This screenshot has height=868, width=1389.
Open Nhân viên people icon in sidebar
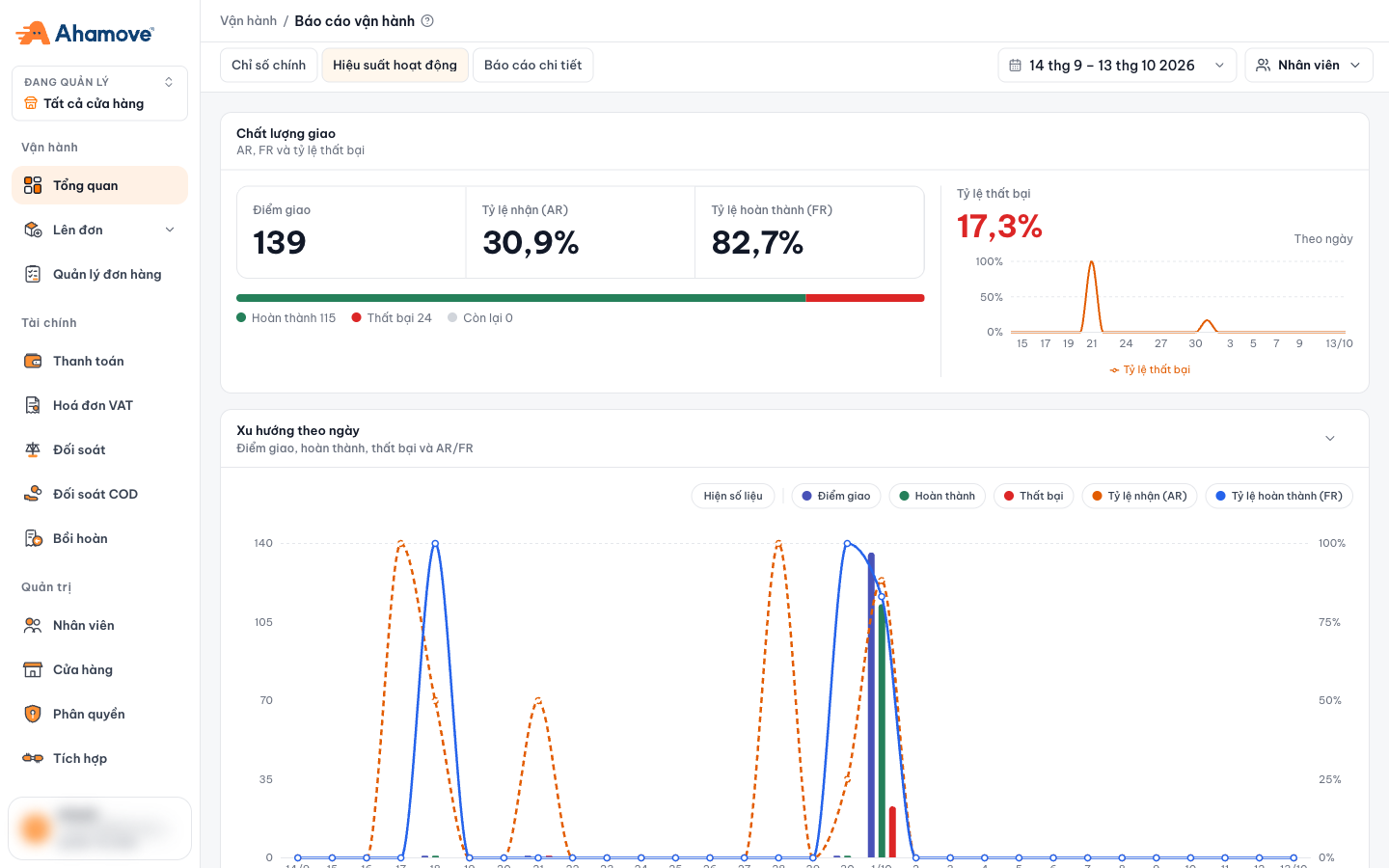point(33,625)
